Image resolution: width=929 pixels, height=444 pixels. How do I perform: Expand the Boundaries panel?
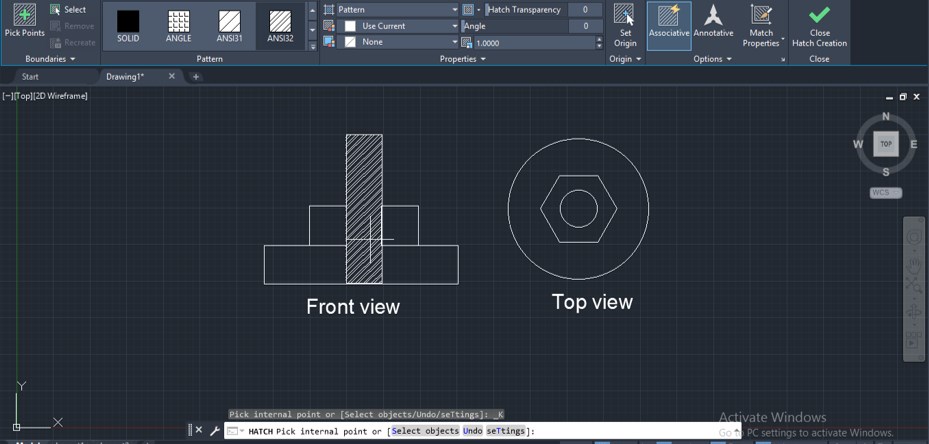pos(50,59)
